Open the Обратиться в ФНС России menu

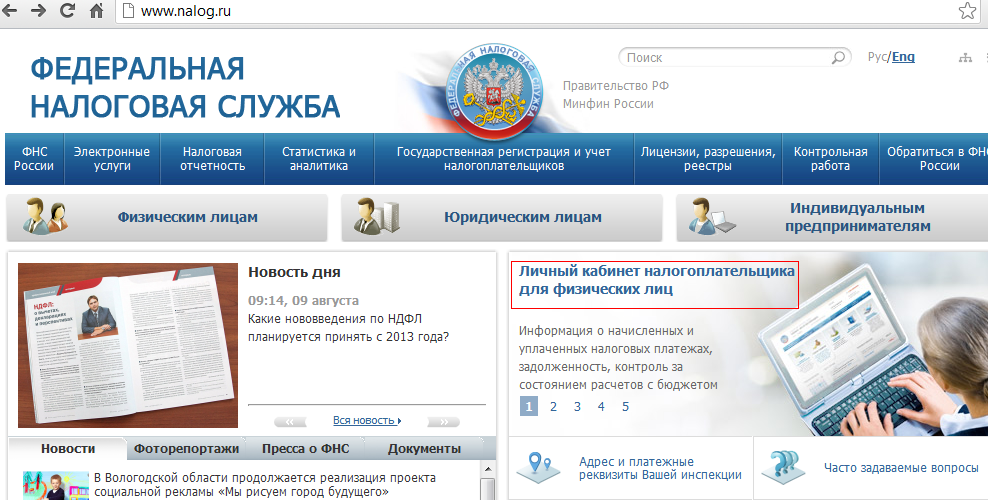(x=934, y=159)
